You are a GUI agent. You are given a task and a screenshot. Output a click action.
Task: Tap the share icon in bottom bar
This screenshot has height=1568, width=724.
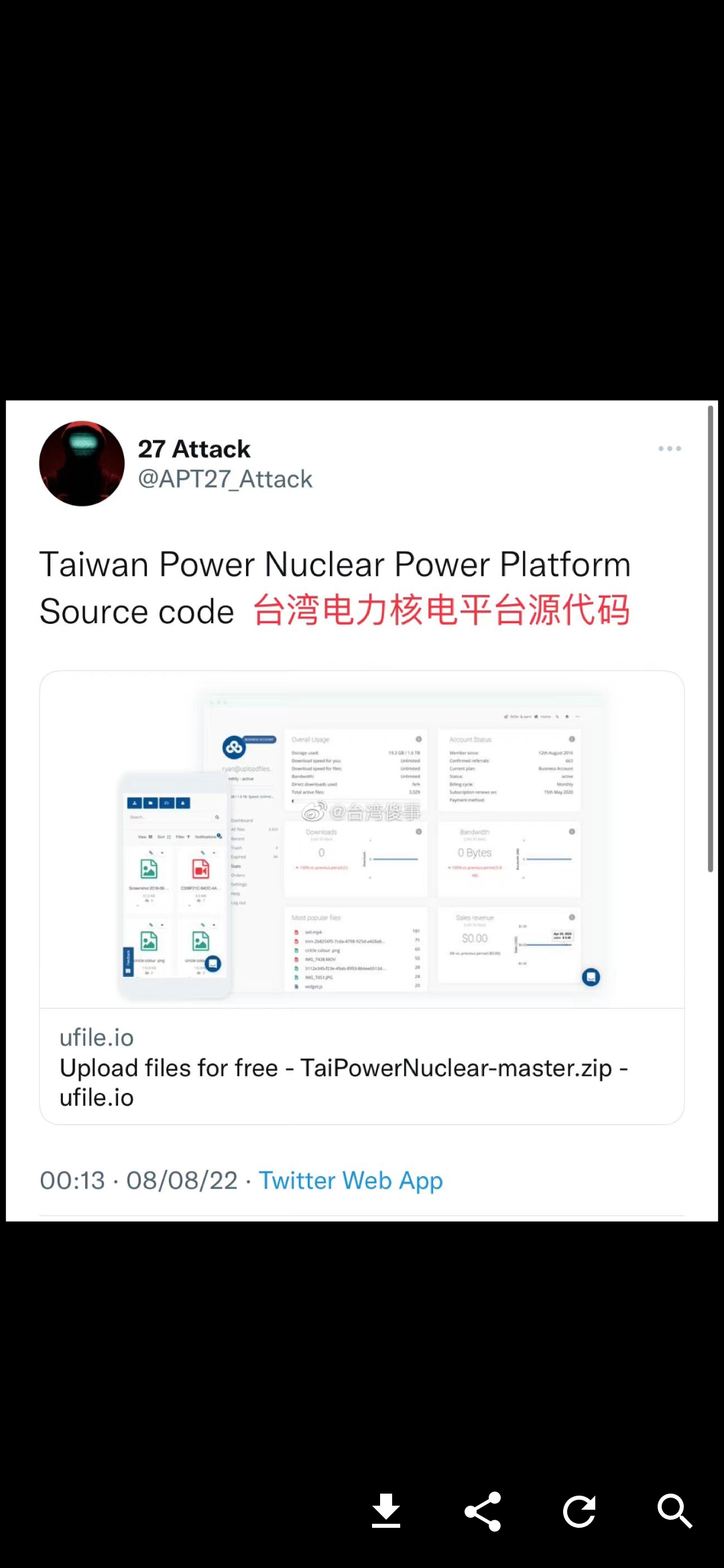point(483,1512)
